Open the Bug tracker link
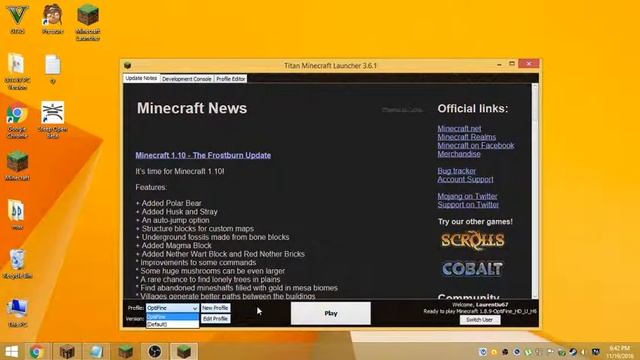The height and width of the screenshot is (360, 640). tap(456, 171)
